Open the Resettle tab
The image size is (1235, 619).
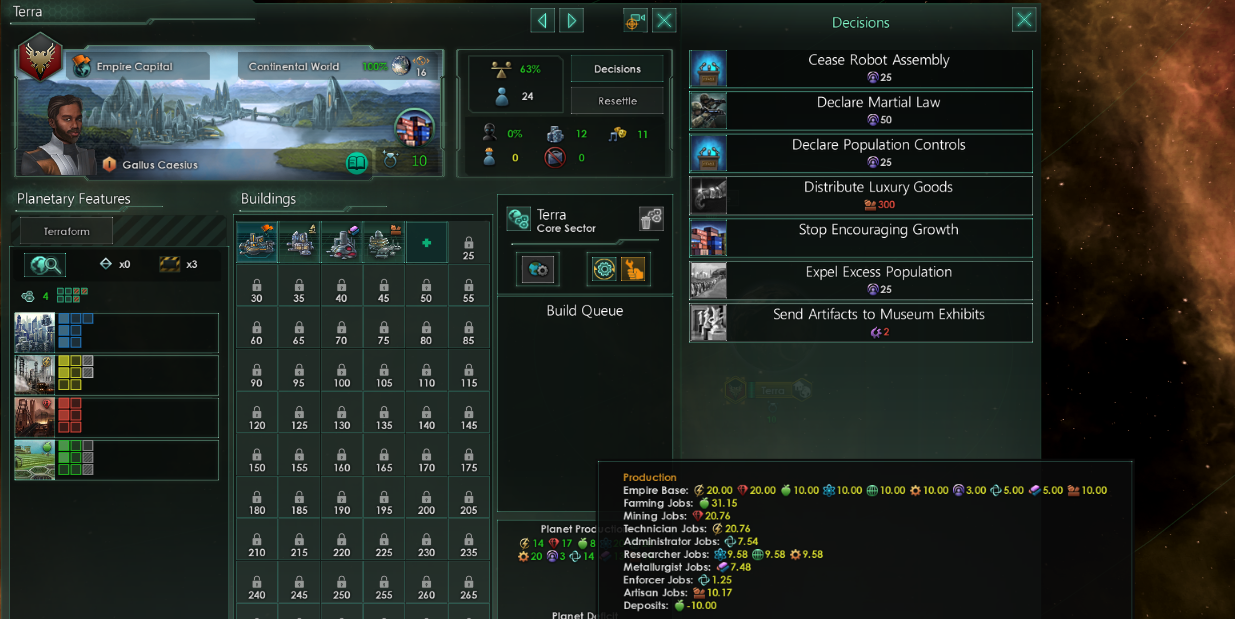[x=617, y=101]
